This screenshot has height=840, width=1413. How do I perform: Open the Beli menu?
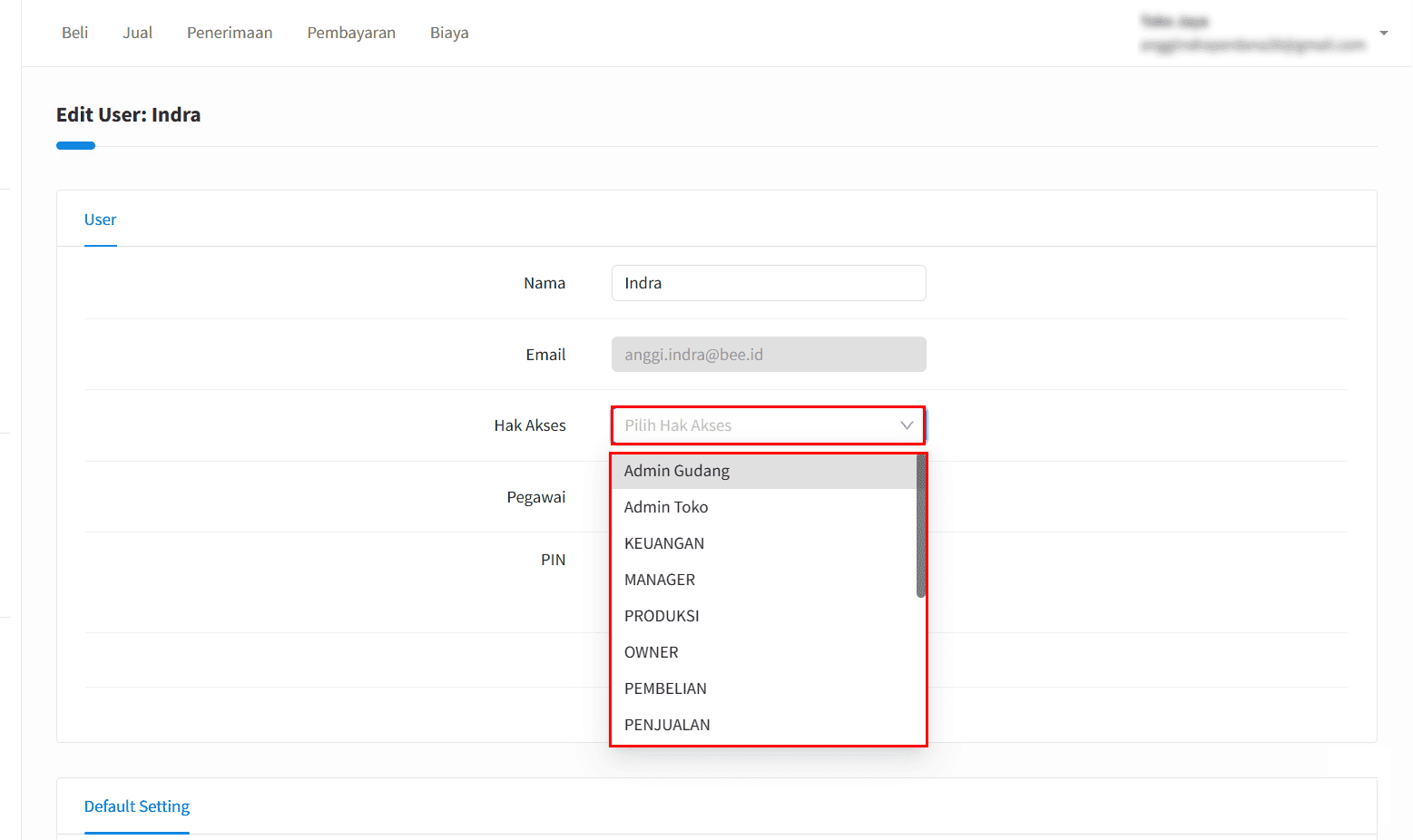[x=74, y=33]
